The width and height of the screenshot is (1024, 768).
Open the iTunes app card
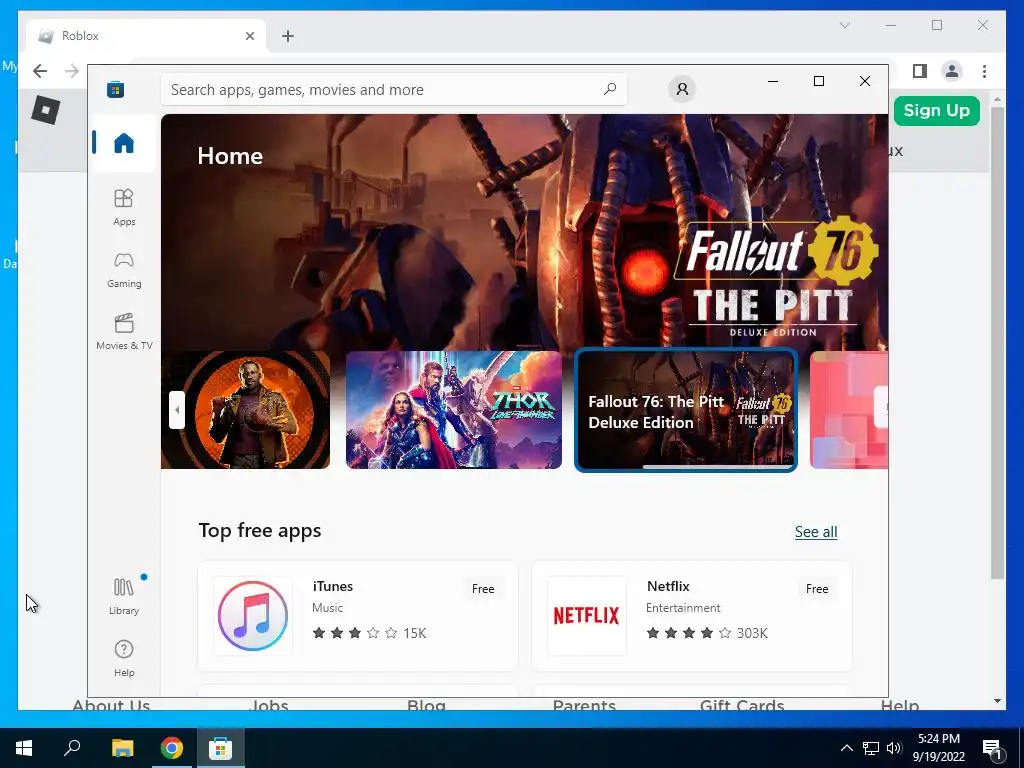358,616
